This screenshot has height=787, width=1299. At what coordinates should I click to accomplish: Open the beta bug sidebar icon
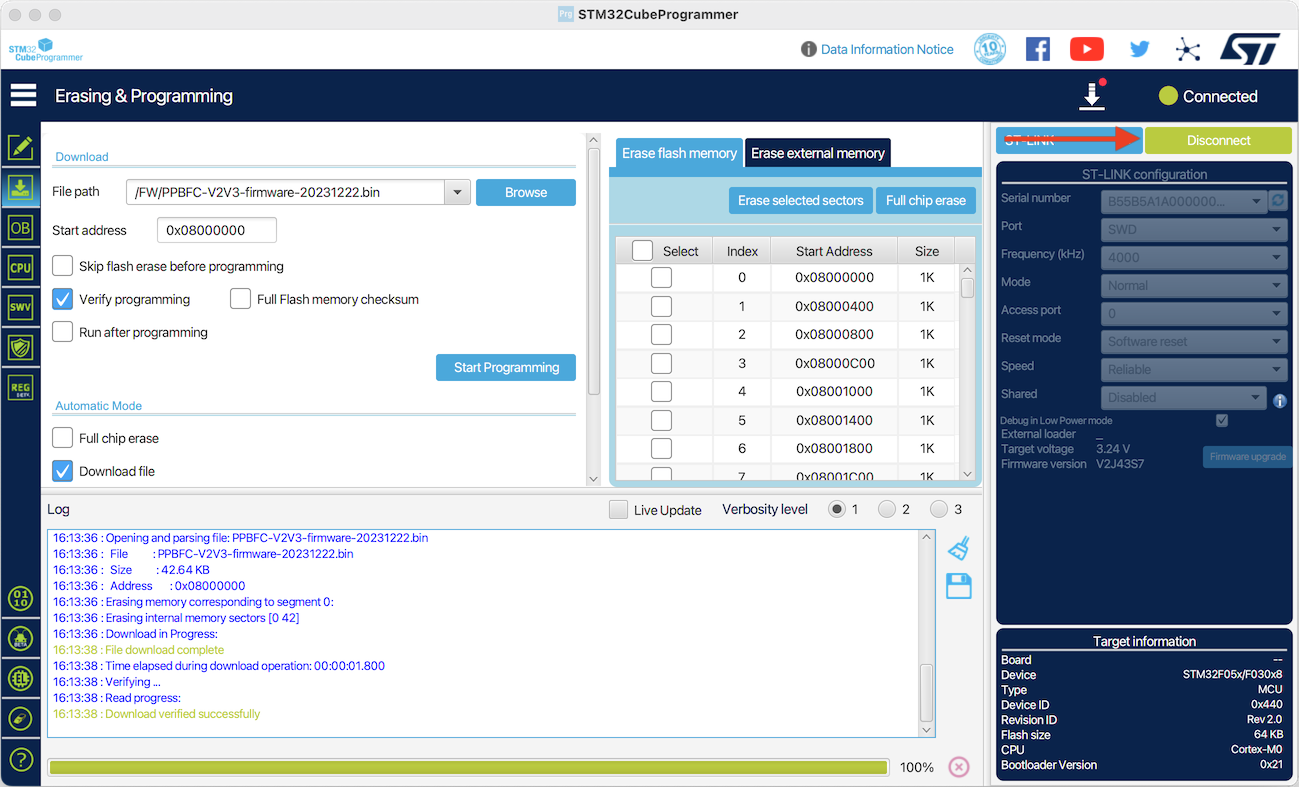[20, 639]
